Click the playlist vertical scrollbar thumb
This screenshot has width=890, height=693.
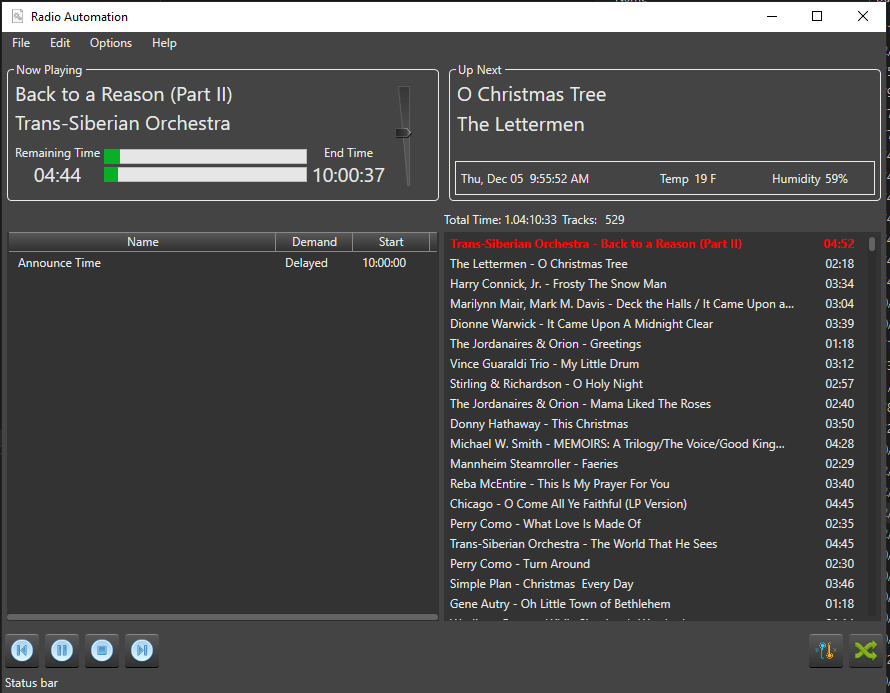point(872,244)
